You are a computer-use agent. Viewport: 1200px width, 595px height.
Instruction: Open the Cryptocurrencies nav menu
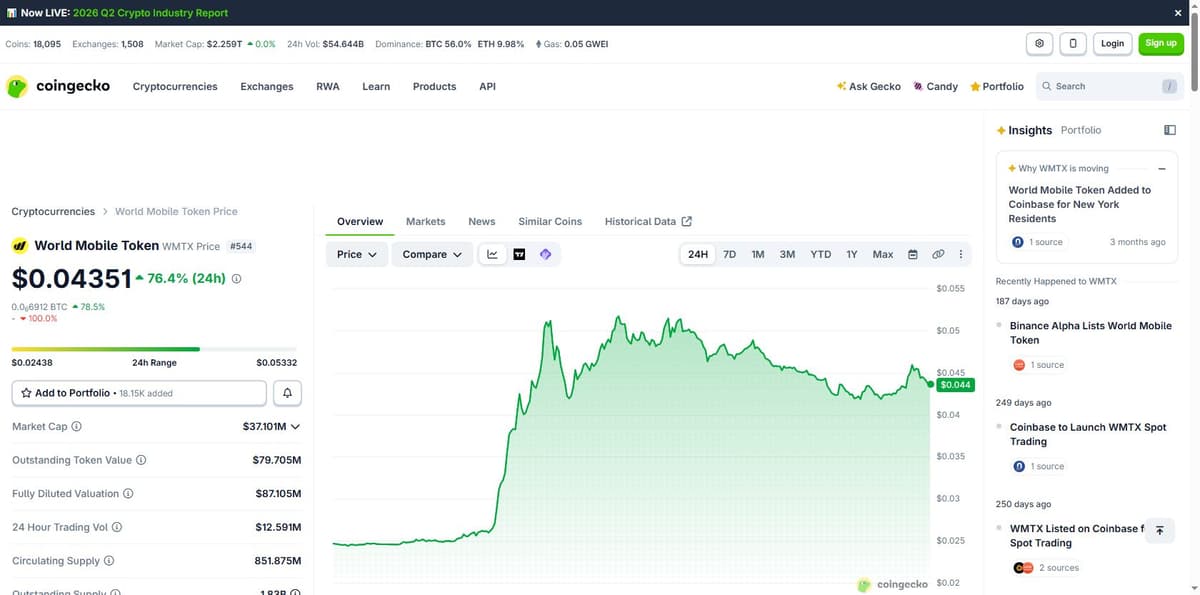coord(175,87)
